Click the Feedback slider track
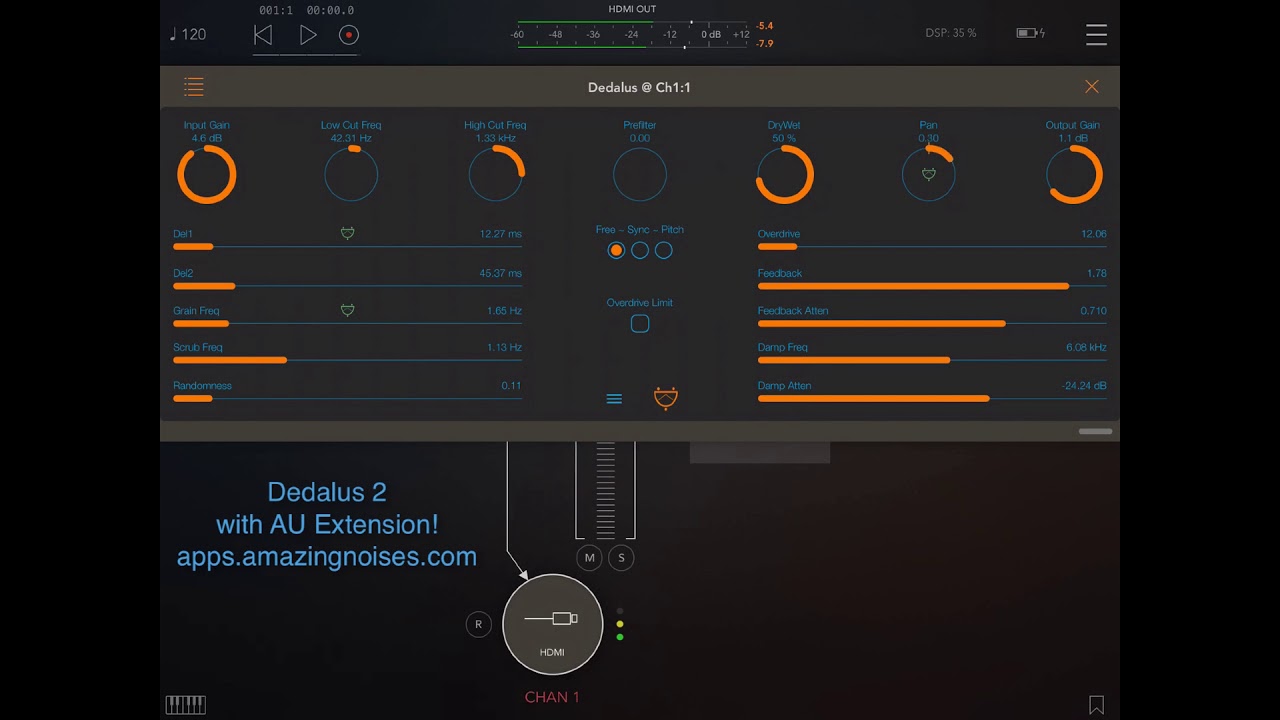The width and height of the screenshot is (1280, 720). coord(932,286)
